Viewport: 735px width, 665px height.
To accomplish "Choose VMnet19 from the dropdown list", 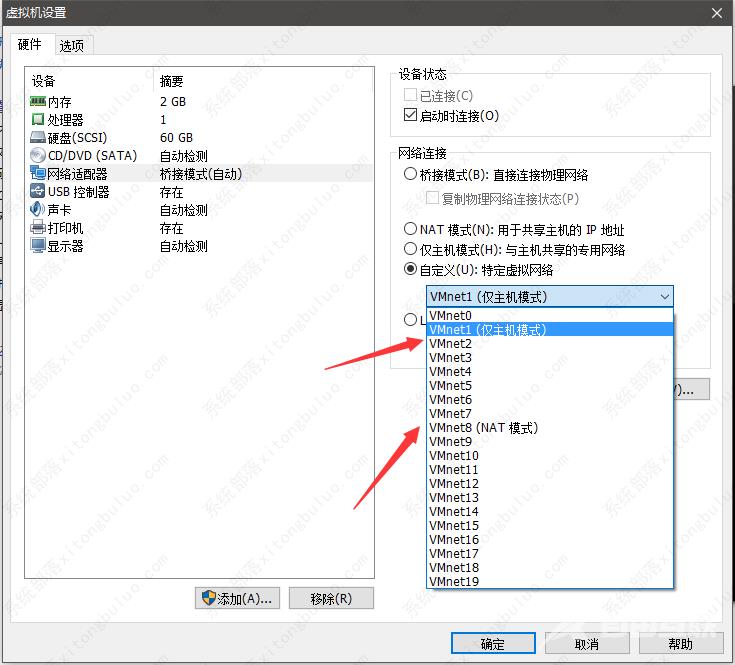I will (x=549, y=582).
